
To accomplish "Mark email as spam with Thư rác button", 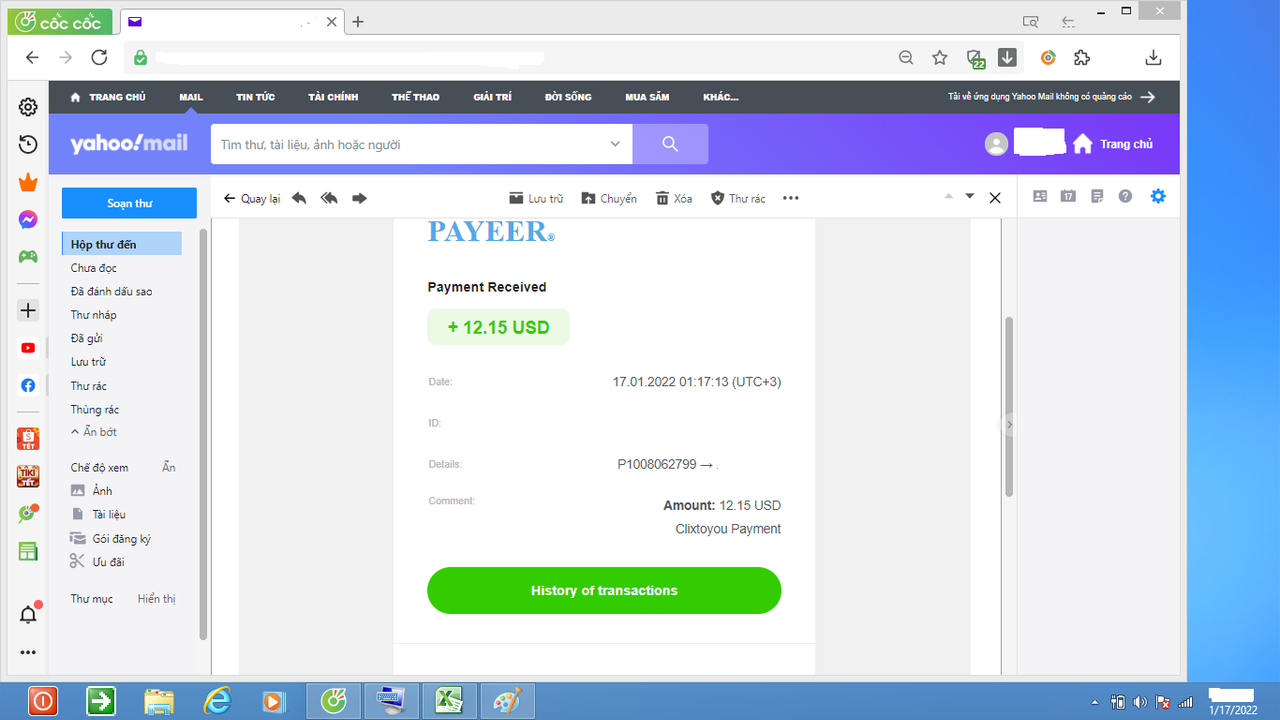I will pos(738,198).
